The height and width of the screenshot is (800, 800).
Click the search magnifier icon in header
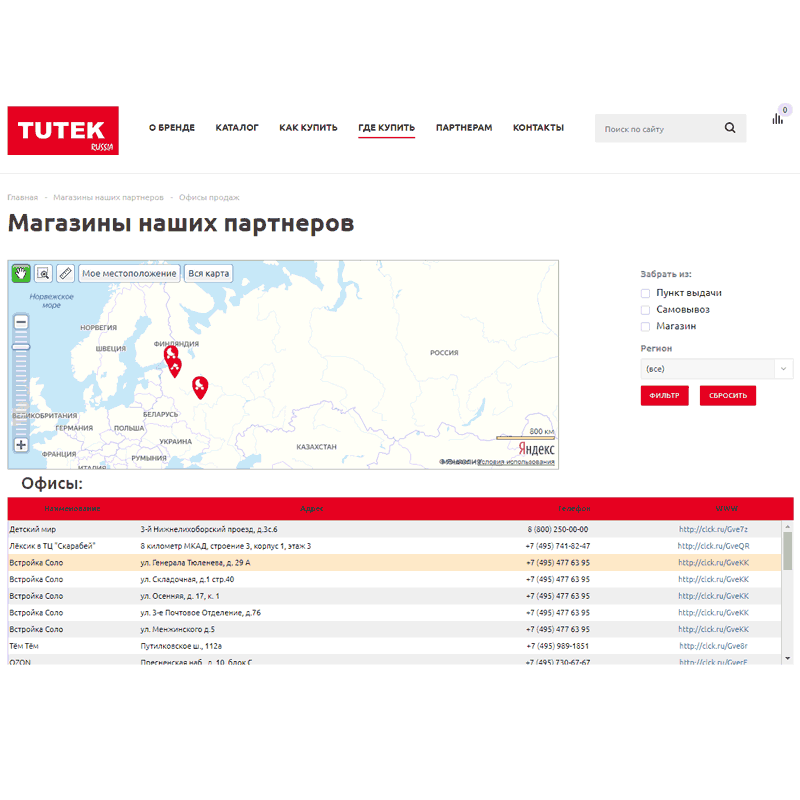click(x=730, y=128)
